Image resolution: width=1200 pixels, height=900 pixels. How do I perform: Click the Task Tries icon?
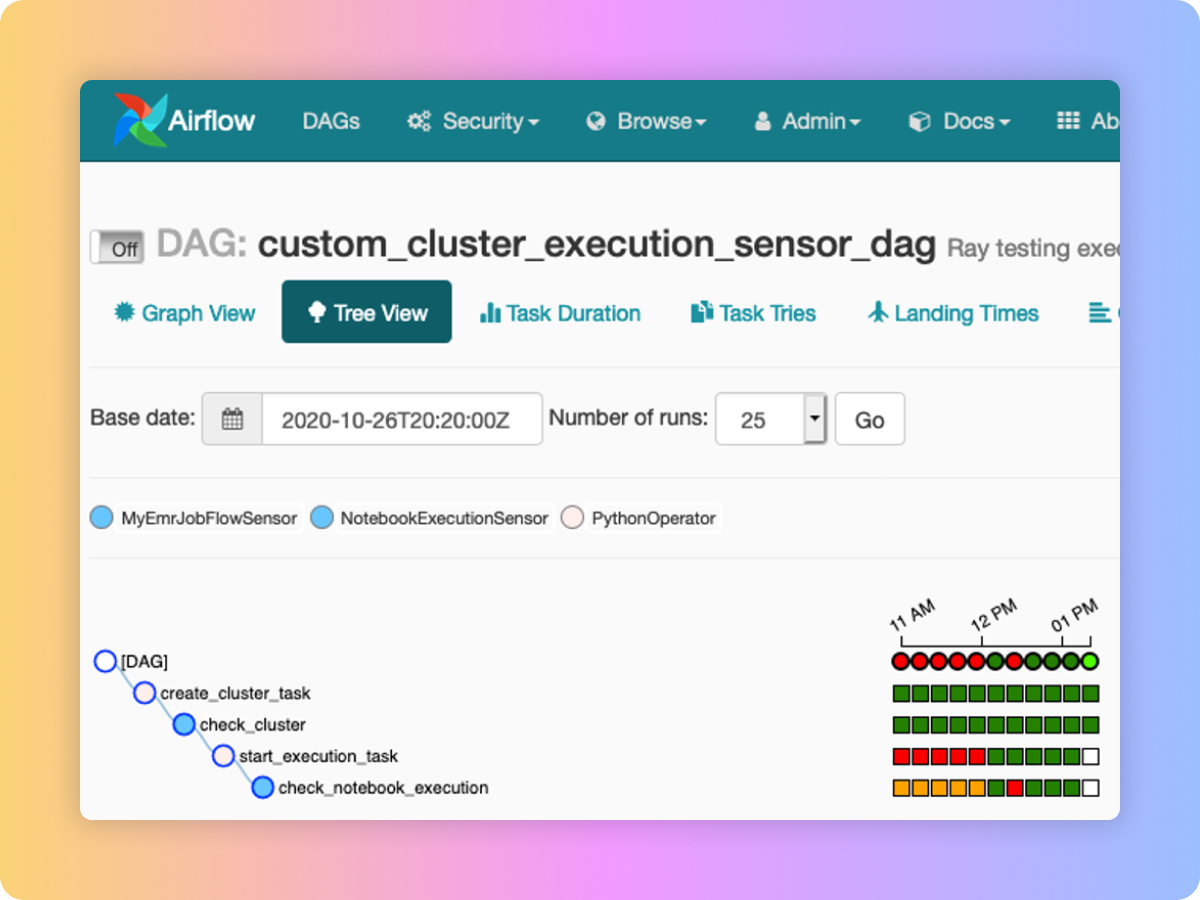700,312
